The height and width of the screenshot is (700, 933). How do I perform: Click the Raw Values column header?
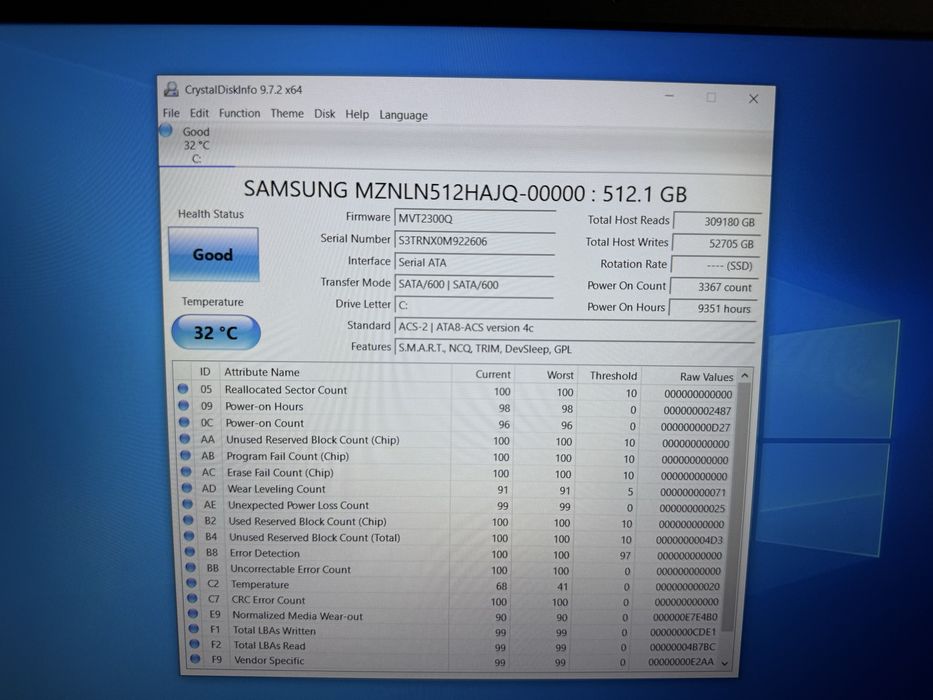point(690,377)
